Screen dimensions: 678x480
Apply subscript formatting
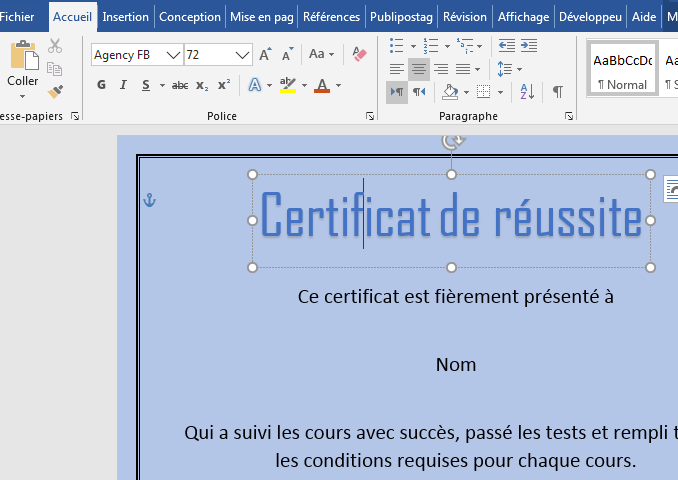(x=202, y=85)
